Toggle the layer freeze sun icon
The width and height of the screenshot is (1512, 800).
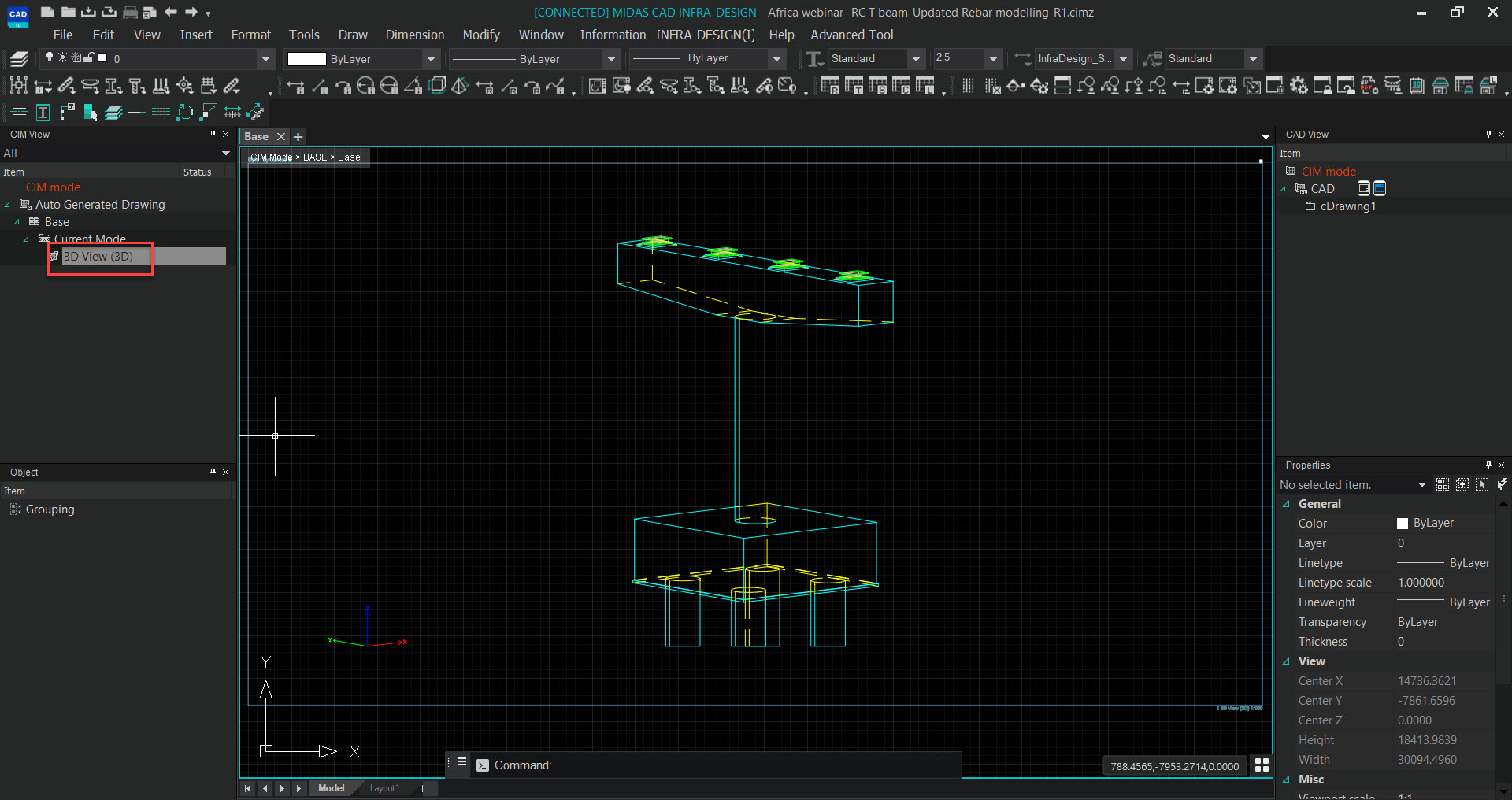coord(62,57)
